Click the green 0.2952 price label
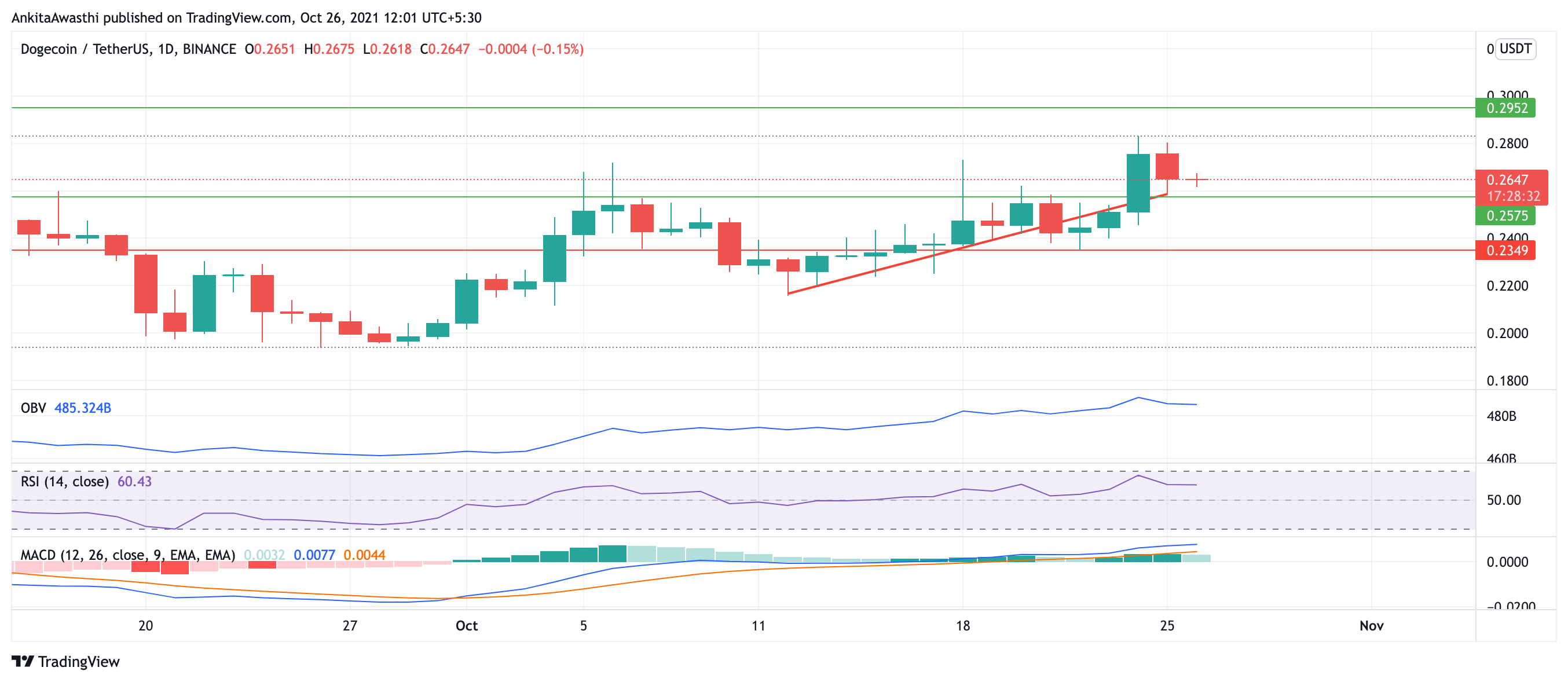Screen dimensions: 1568x682 click(1507, 108)
